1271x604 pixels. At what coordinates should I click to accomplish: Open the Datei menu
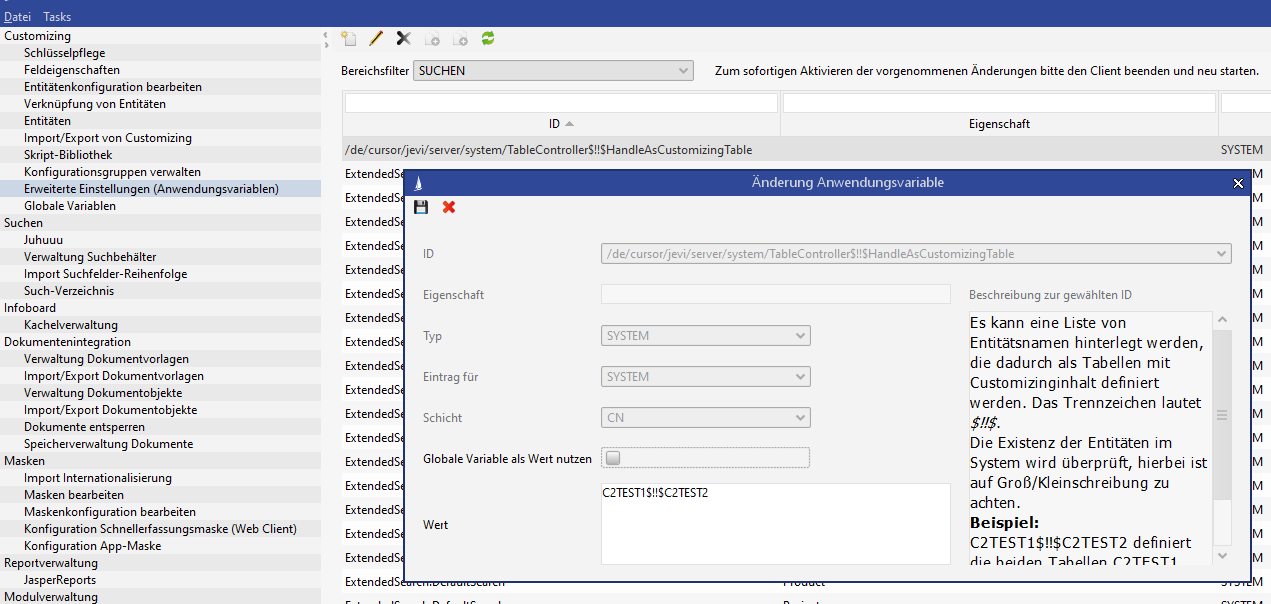click(17, 17)
